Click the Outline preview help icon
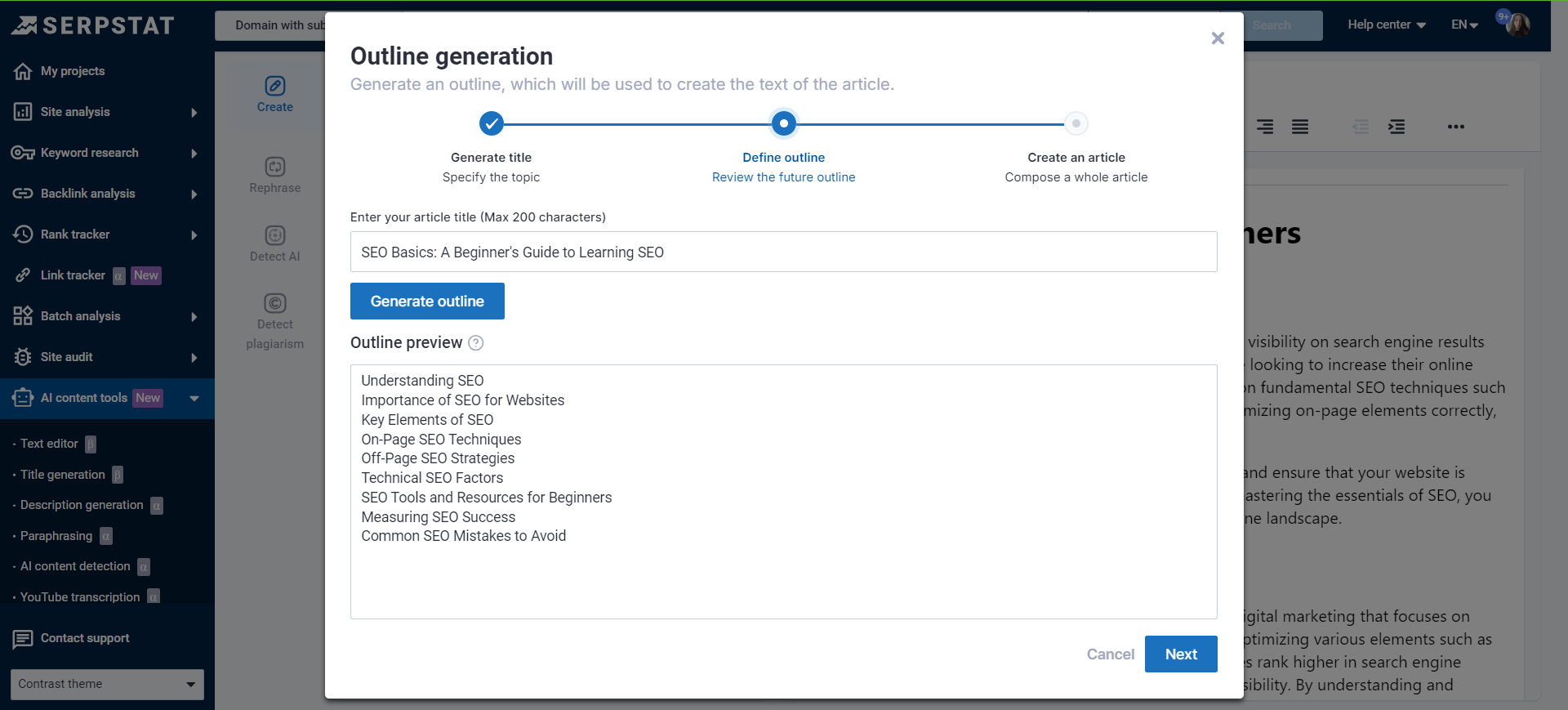Viewport: 1568px width, 710px height. click(x=476, y=343)
